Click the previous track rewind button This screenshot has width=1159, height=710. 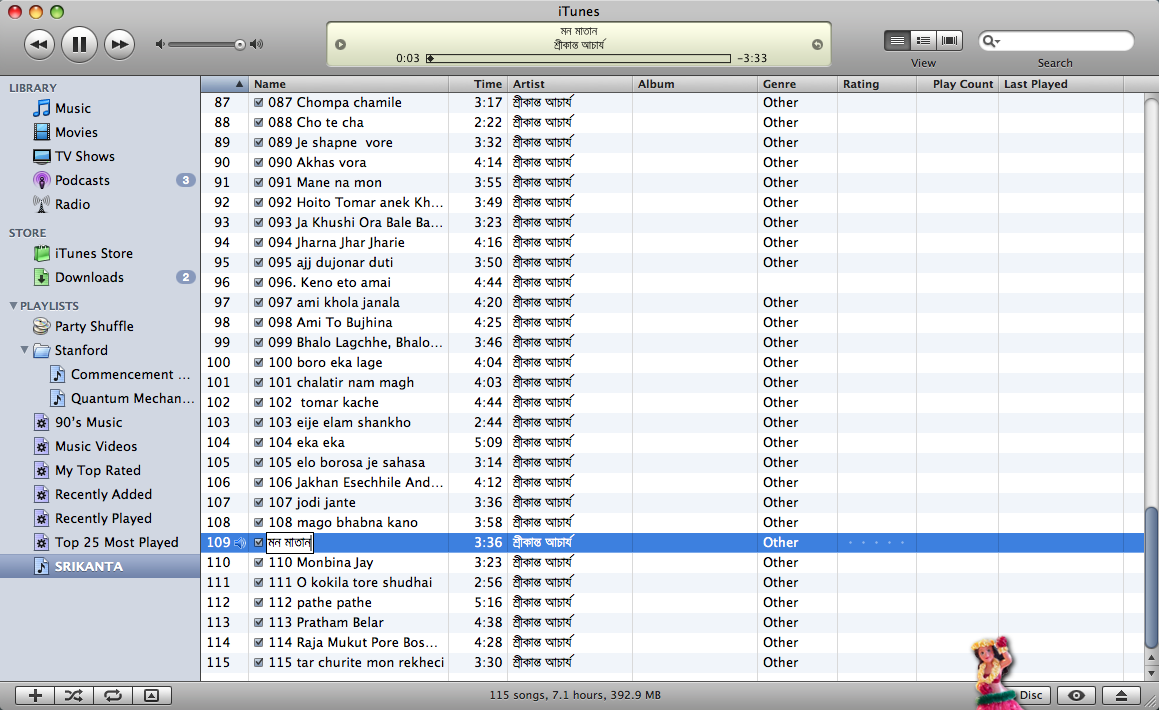pos(39,44)
